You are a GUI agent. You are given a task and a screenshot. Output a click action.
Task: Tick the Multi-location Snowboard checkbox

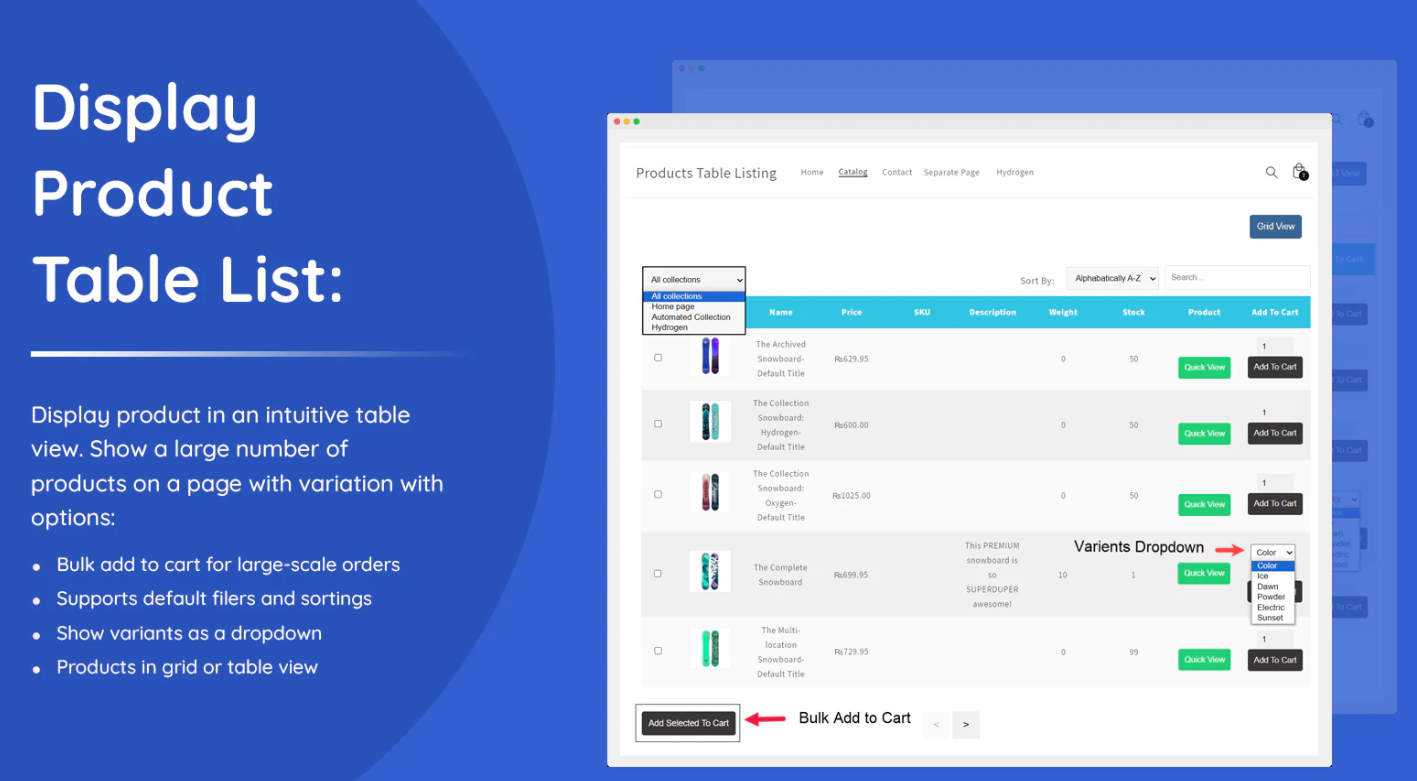point(657,649)
